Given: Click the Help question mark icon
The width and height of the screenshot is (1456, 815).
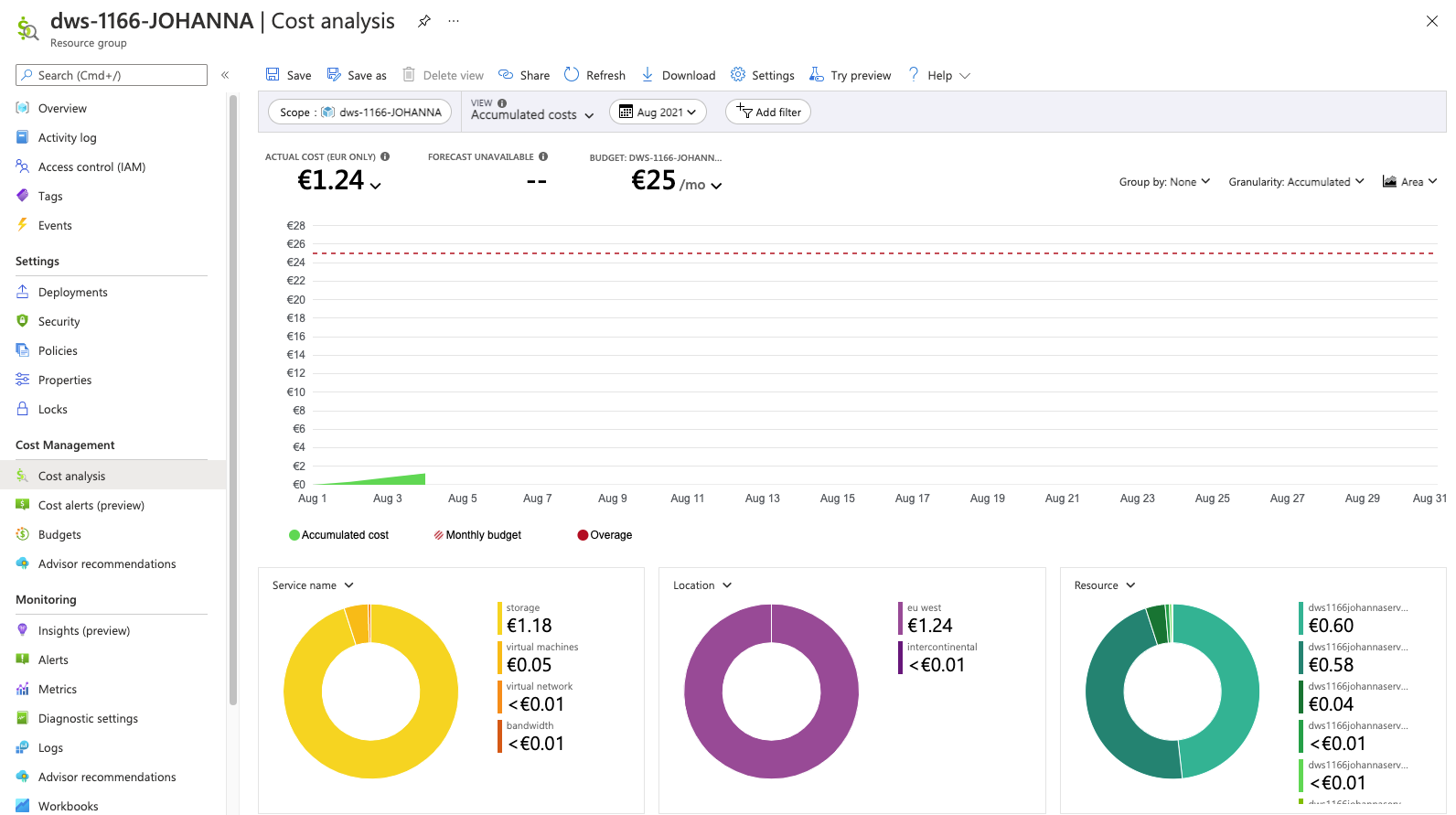Looking at the screenshot, I should [x=914, y=75].
